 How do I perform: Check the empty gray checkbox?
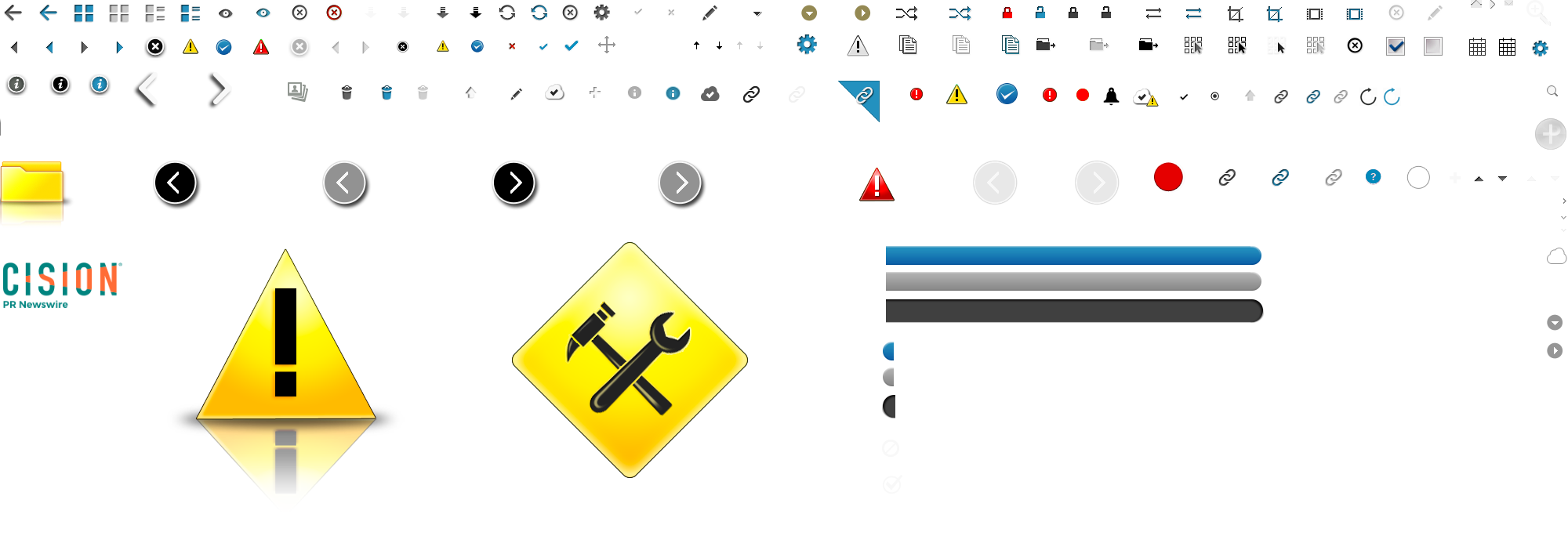point(1433,46)
